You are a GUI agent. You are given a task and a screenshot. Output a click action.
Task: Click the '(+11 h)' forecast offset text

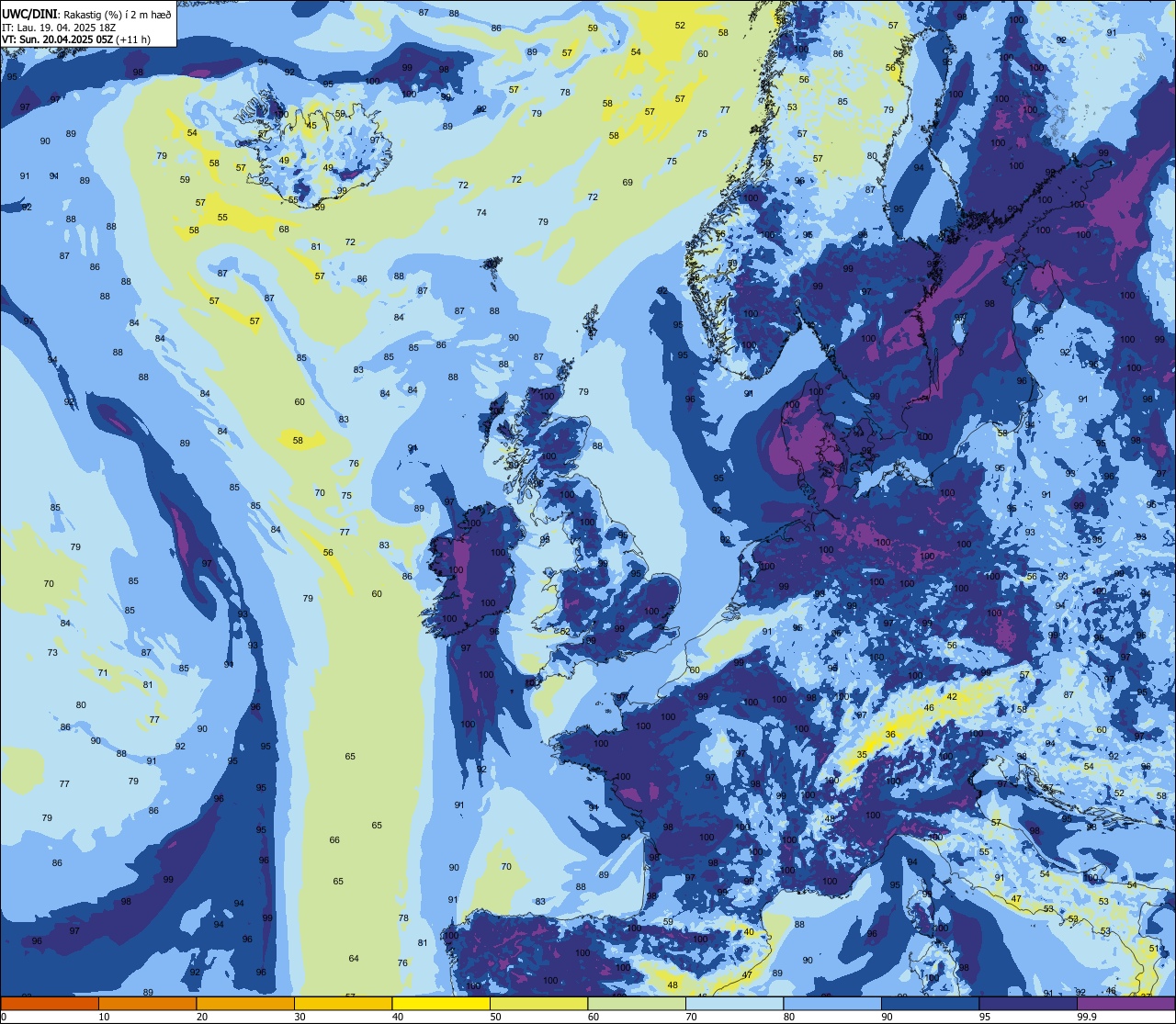133,39
